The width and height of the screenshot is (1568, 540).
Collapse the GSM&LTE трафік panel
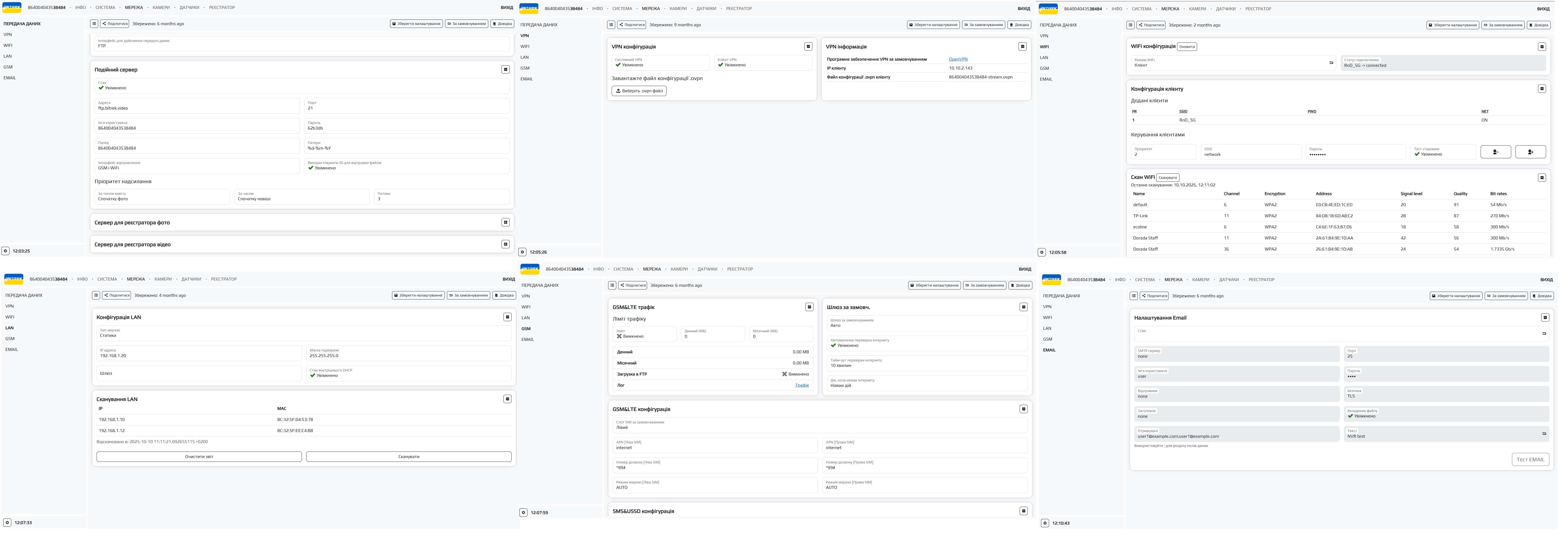(x=809, y=307)
